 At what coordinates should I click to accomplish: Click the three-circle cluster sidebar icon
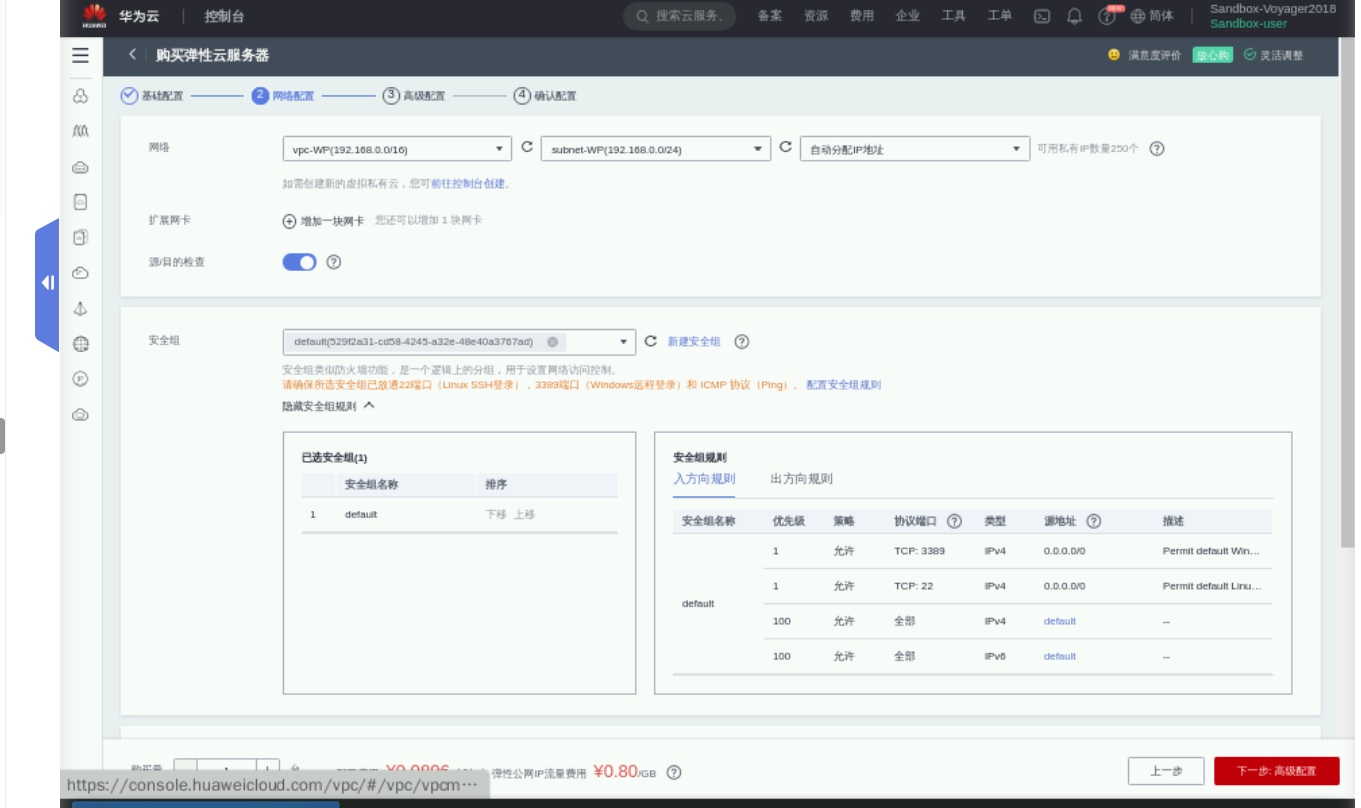tap(81, 96)
